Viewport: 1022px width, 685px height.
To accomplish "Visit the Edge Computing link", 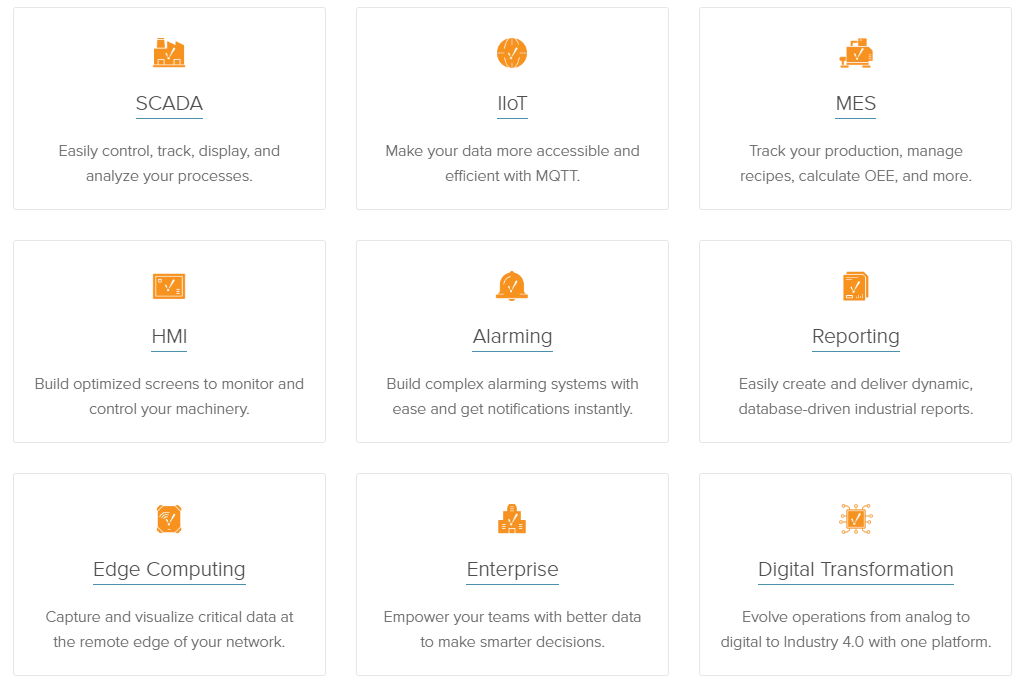I will coord(169,570).
